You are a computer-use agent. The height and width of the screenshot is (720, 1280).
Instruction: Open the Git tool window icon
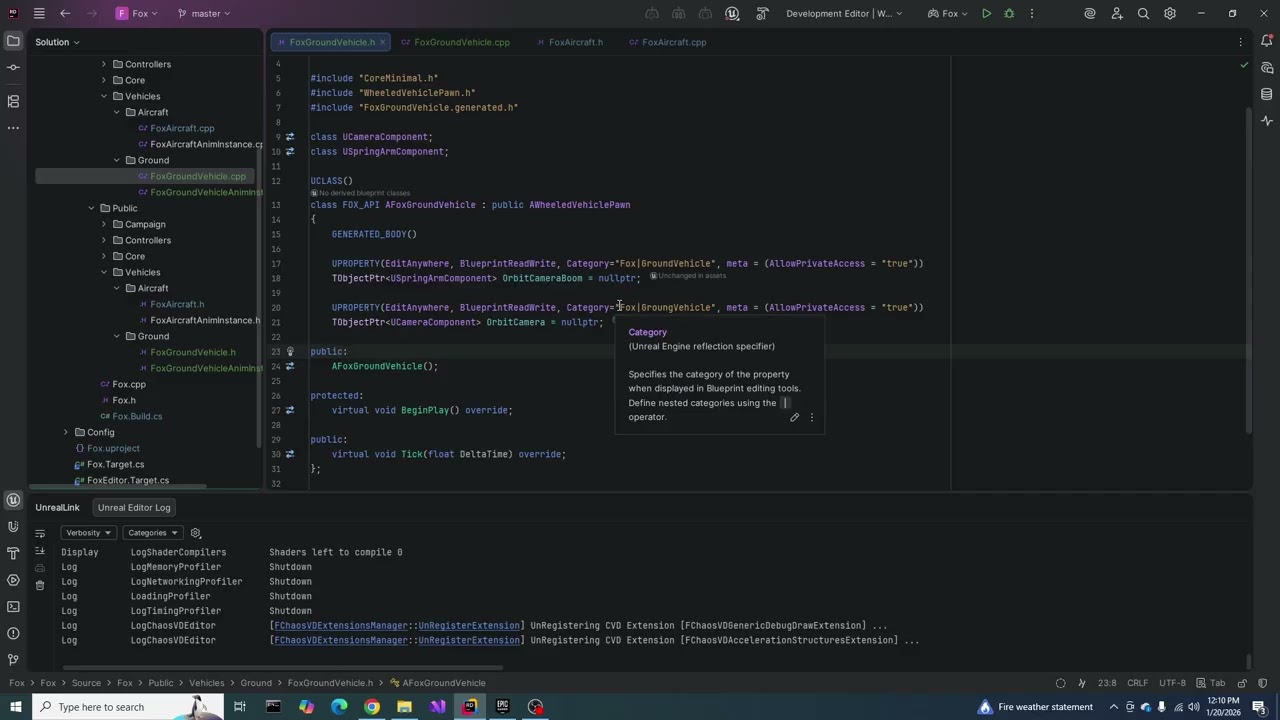point(13,660)
